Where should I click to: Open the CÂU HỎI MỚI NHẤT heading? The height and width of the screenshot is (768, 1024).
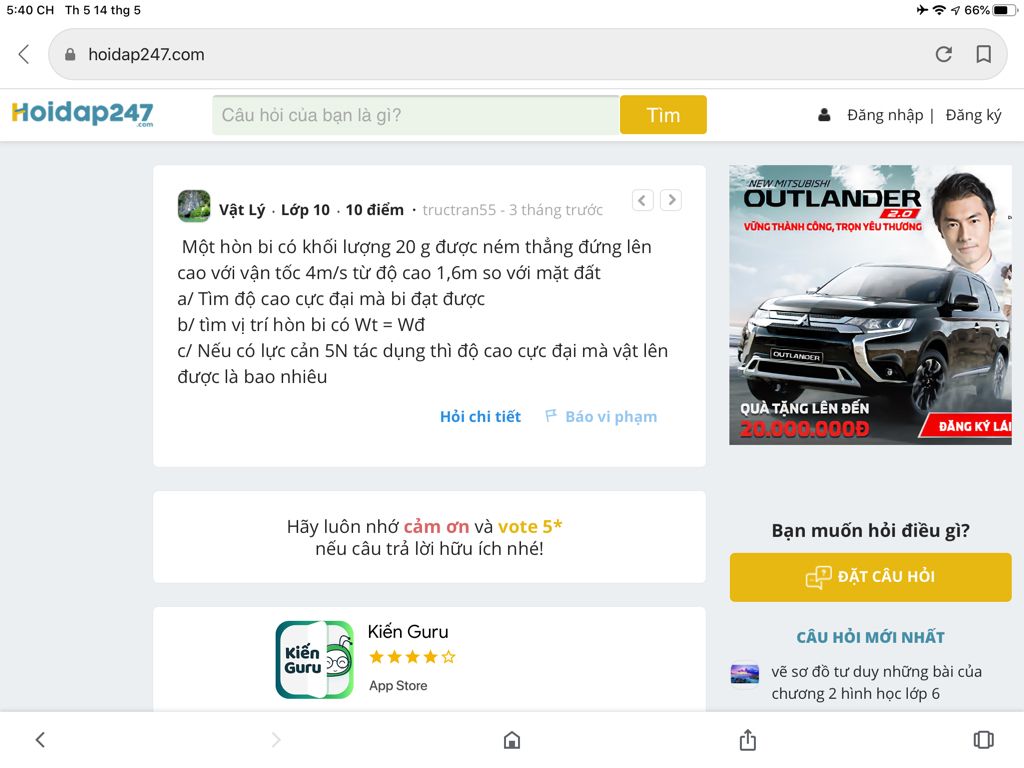pos(871,637)
